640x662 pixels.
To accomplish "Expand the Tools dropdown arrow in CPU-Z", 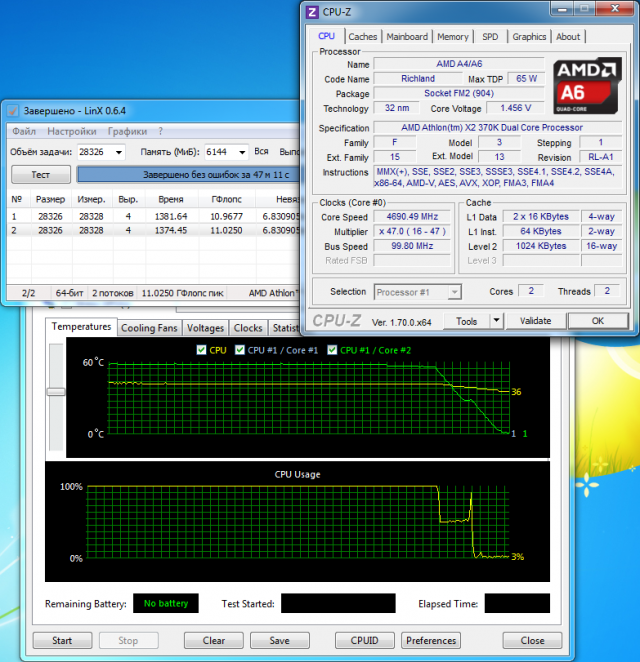I will point(496,321).
